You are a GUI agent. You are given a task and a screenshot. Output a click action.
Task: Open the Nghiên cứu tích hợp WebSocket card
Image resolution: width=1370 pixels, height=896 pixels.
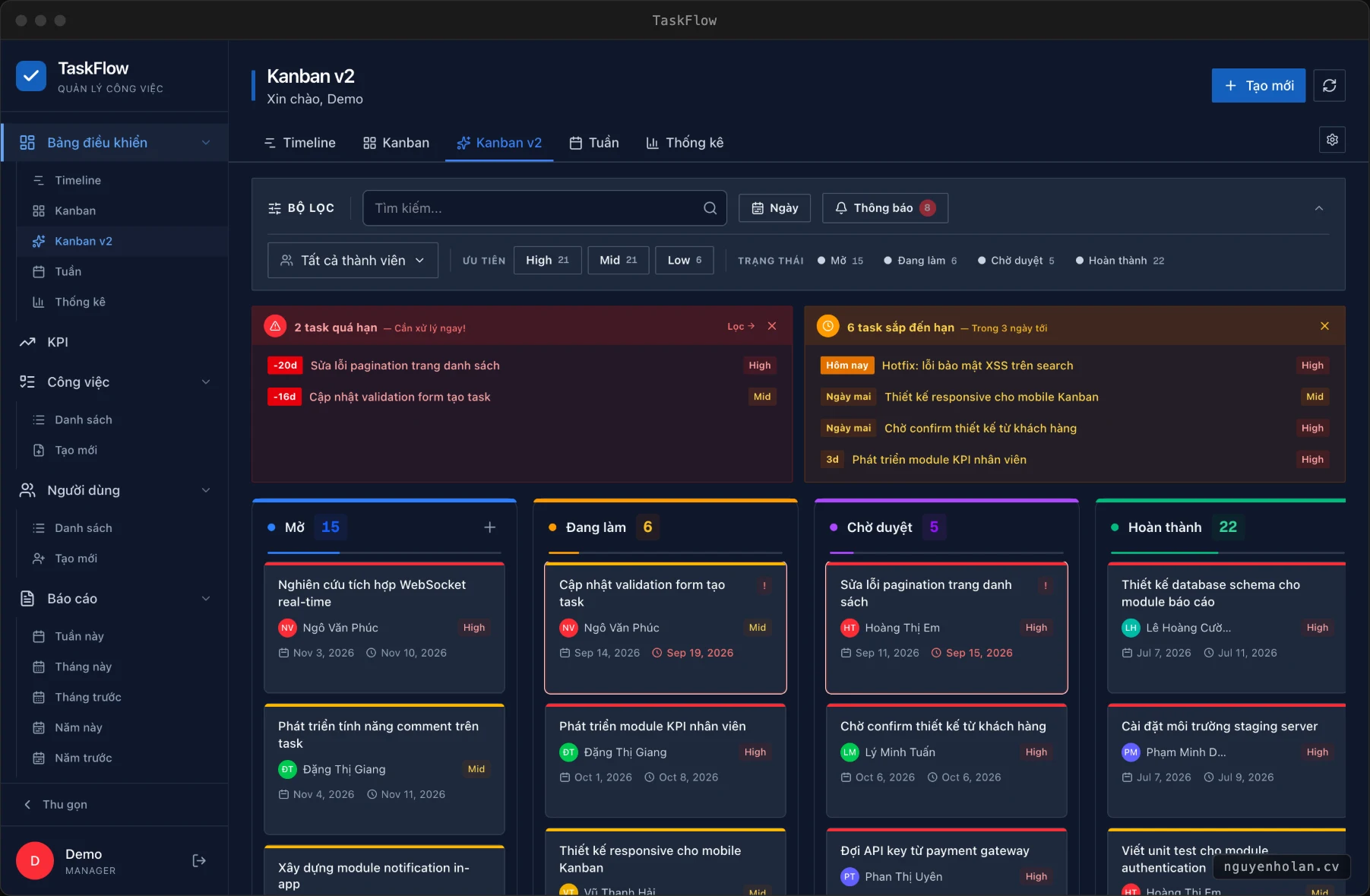tap(384, 628)
